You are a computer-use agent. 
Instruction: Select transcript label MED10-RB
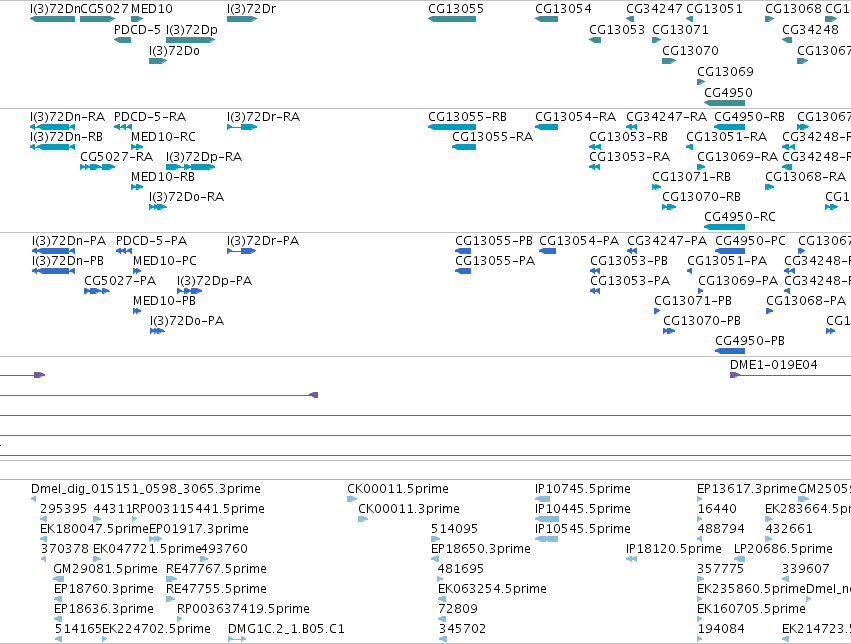(x=163, y=177)
